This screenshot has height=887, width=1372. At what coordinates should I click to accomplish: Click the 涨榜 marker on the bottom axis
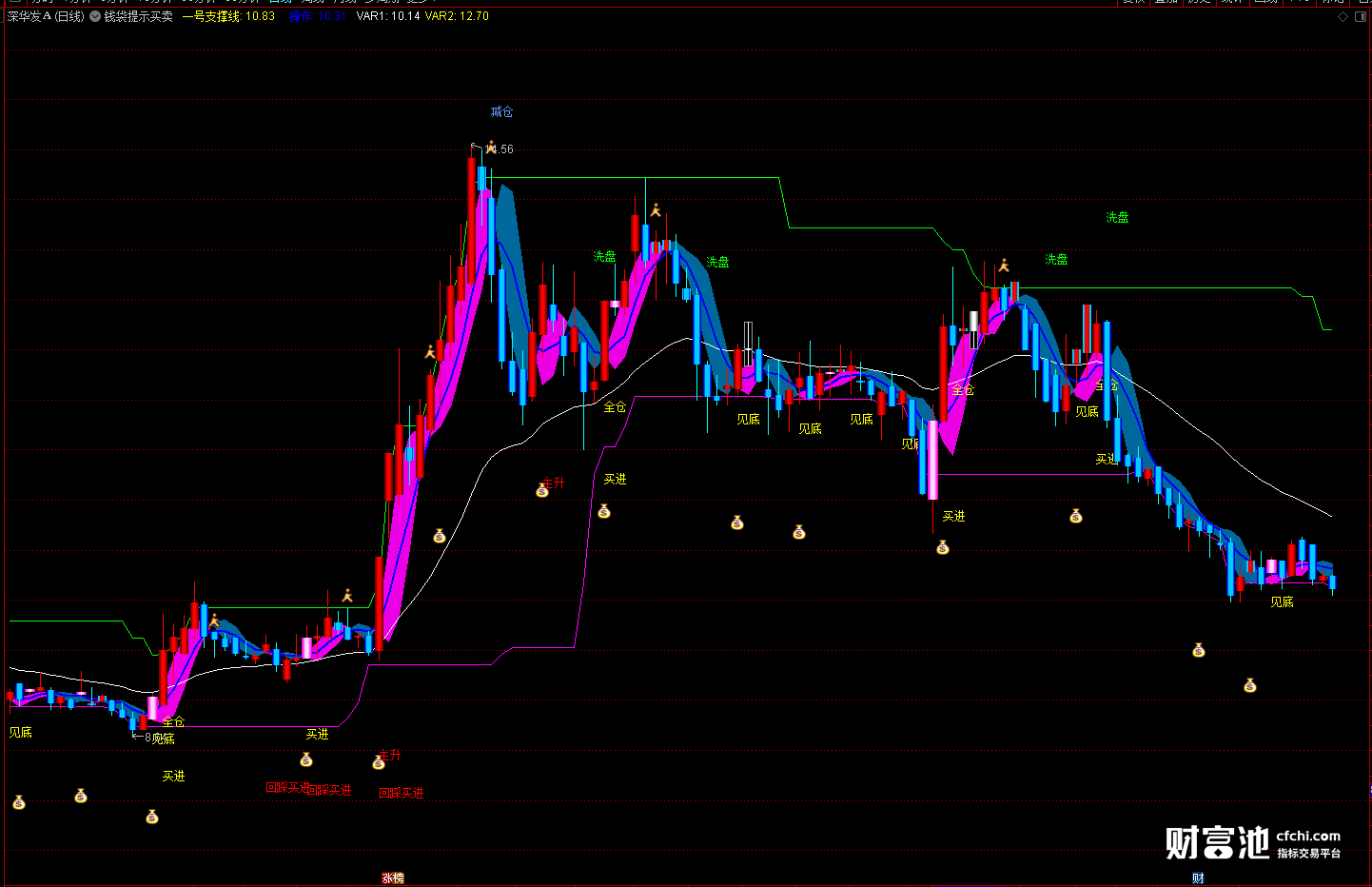click(393, 878)
